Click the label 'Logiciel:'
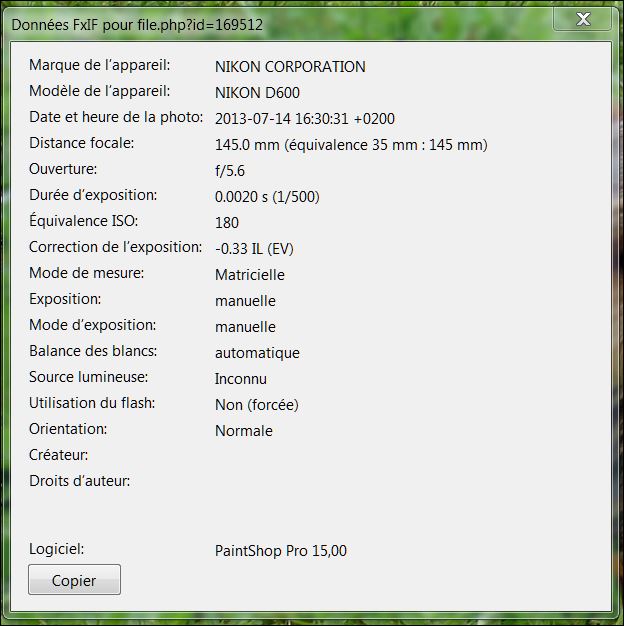The image size is (624, 626). click(57, 549)
